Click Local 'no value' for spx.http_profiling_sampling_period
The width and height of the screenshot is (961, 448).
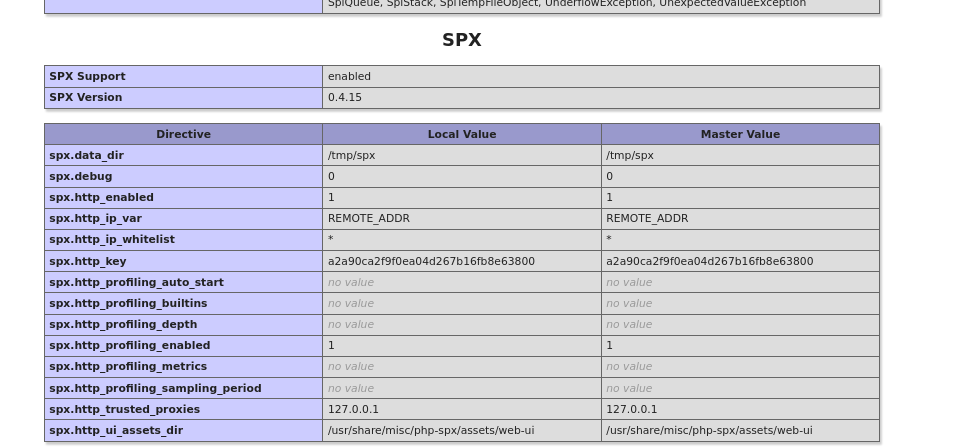pyautogui.click(x=351, y=388)
